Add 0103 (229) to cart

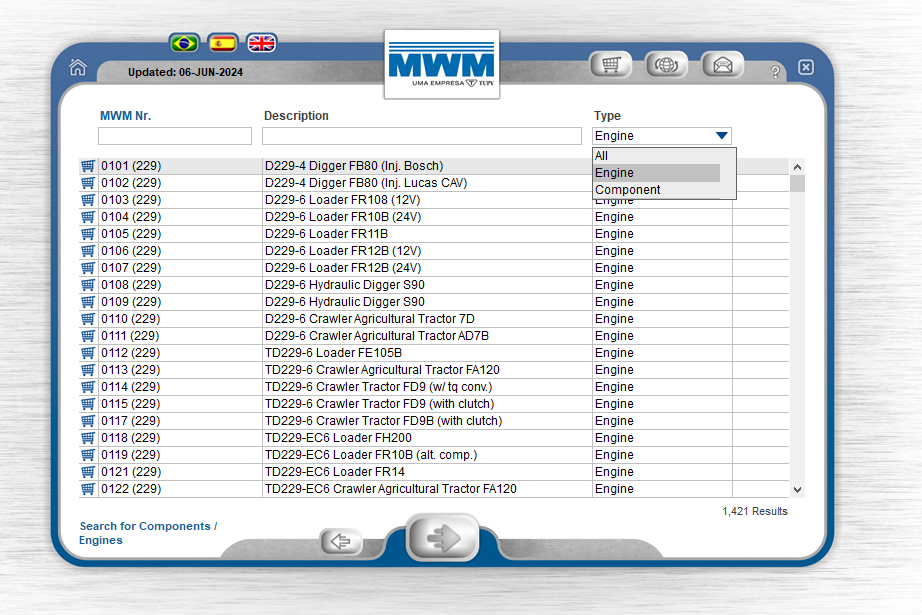tap(88, 200)
